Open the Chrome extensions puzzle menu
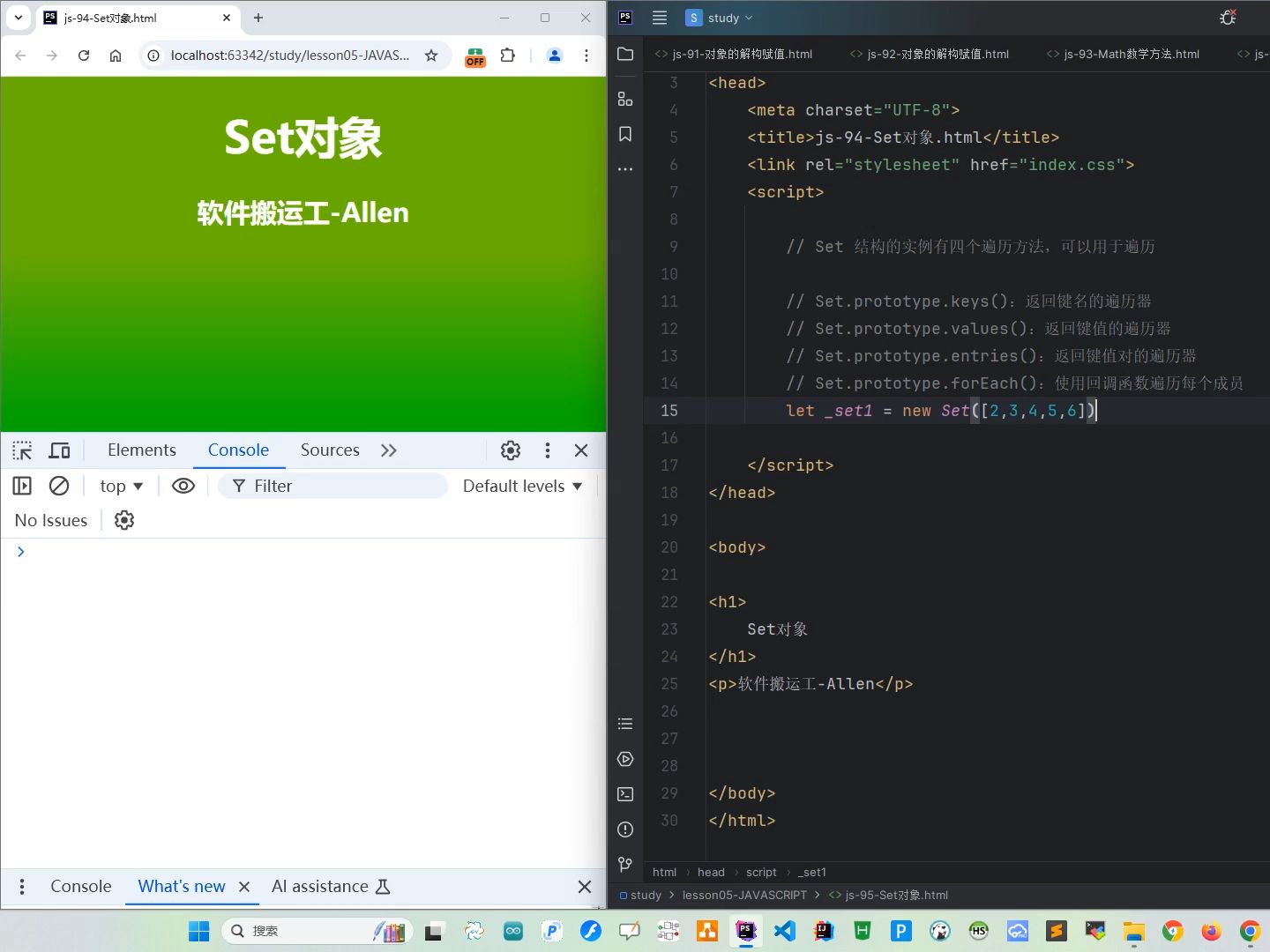Screen dimensions: 1270x952 coord(508,56)
